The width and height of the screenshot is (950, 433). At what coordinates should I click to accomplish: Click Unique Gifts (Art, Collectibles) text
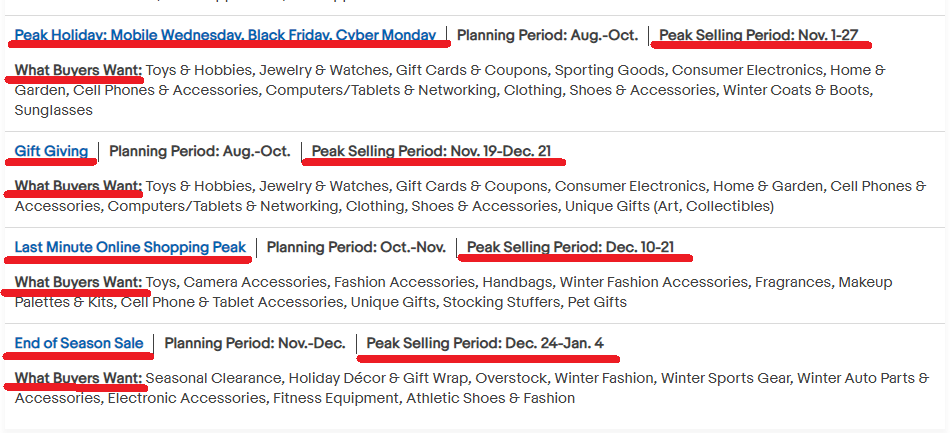[x=669, y=206]
